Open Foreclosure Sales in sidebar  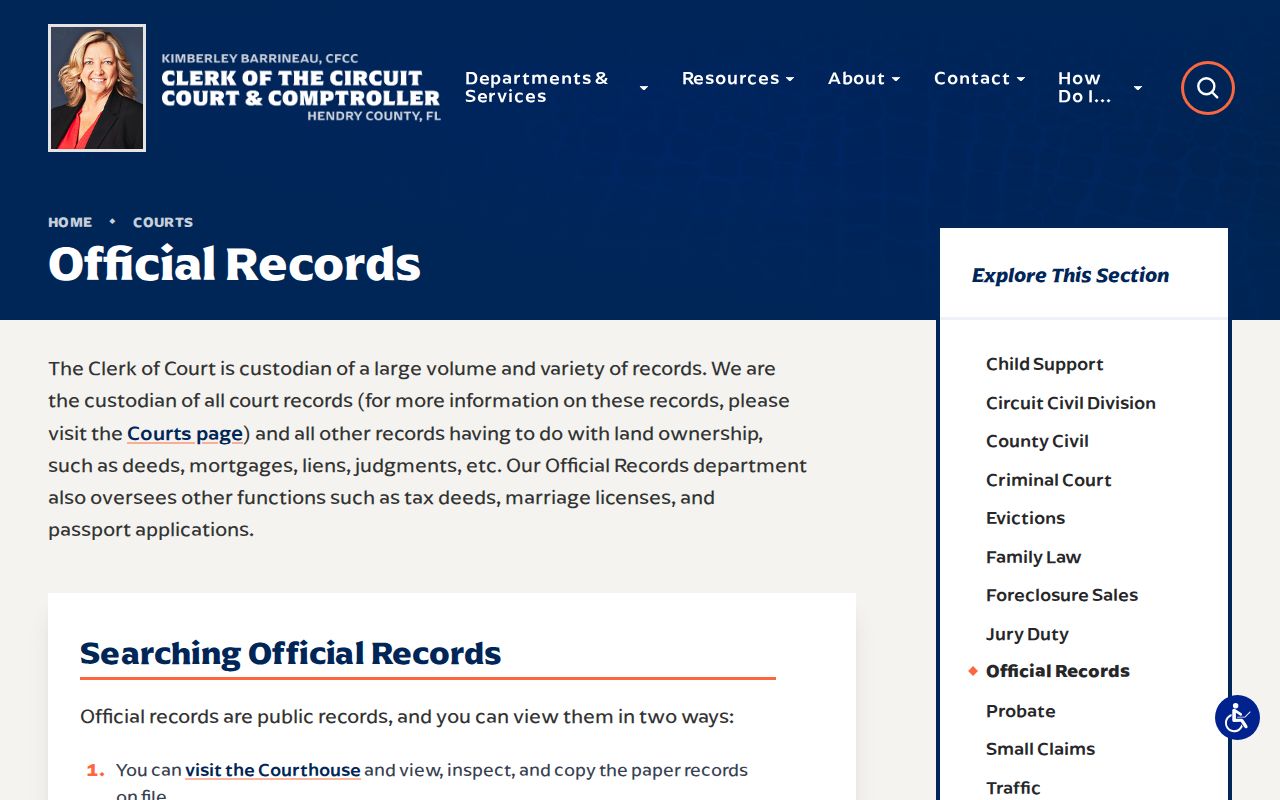click(1062, 595)
